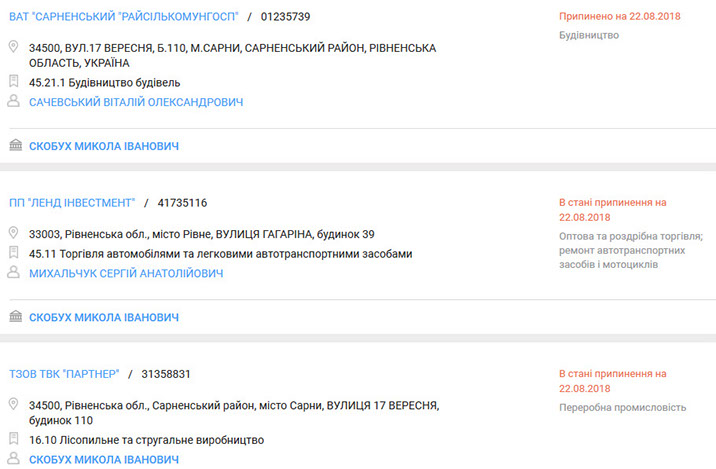Click the bookmark icon next to 16.10 Лісопильне
Screen dimensions: 716x469
14,439
